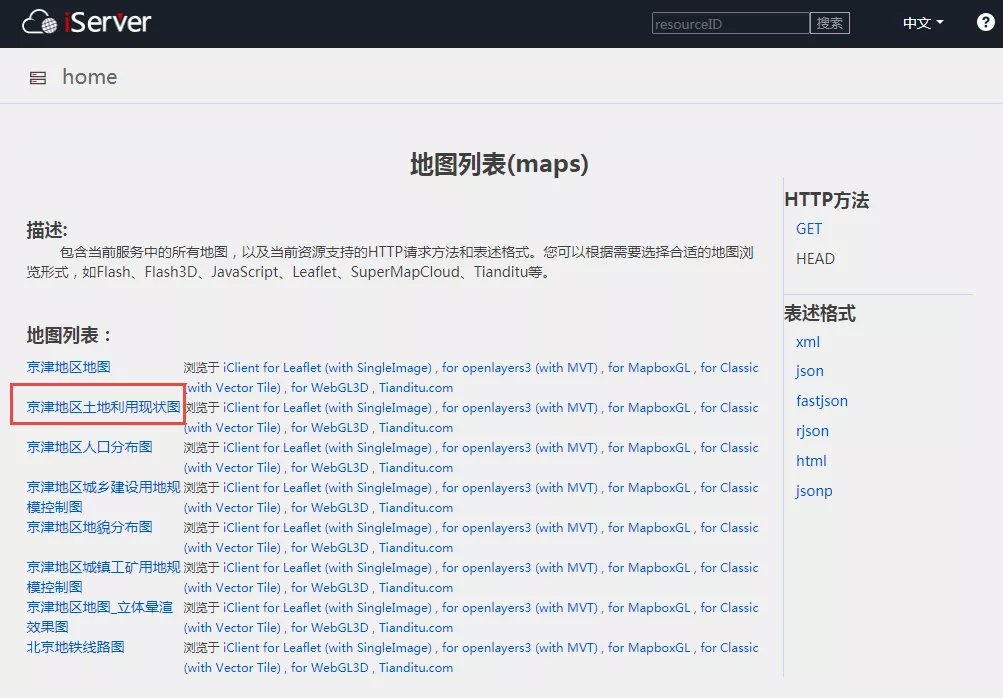Open the 京津地区地图_立体晕渲效果图 map link
The width and height of the screenshot is (1003, 698).
100,617
